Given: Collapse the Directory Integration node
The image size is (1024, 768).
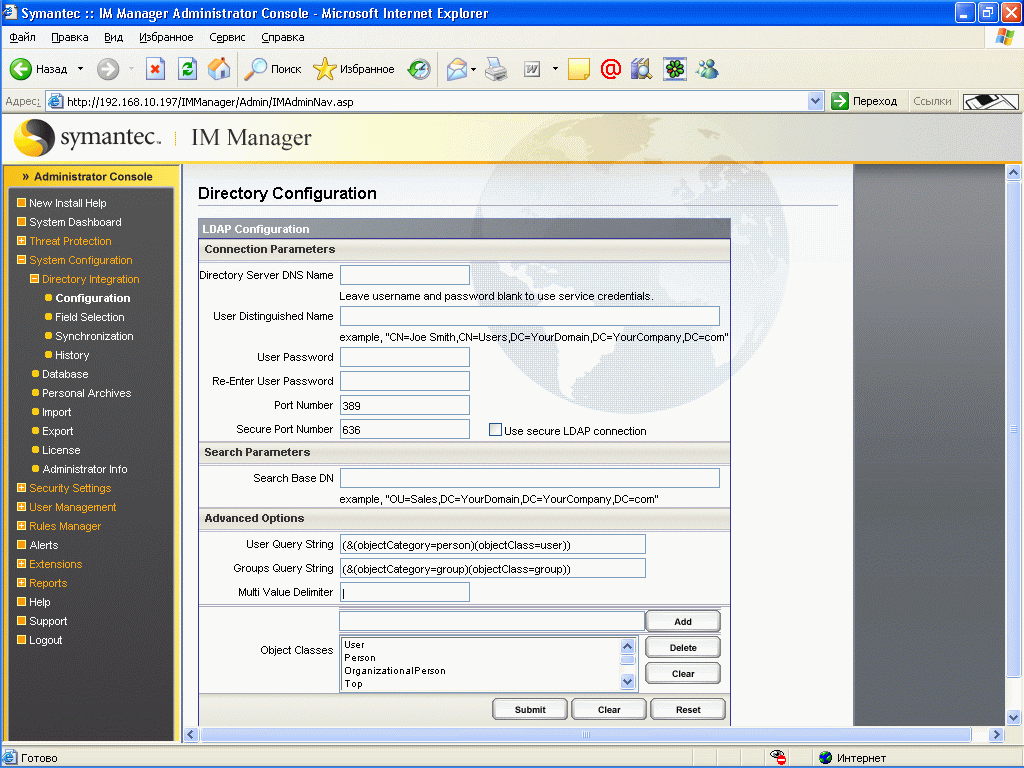Looking at the screenshot, I should click(34, 278).
